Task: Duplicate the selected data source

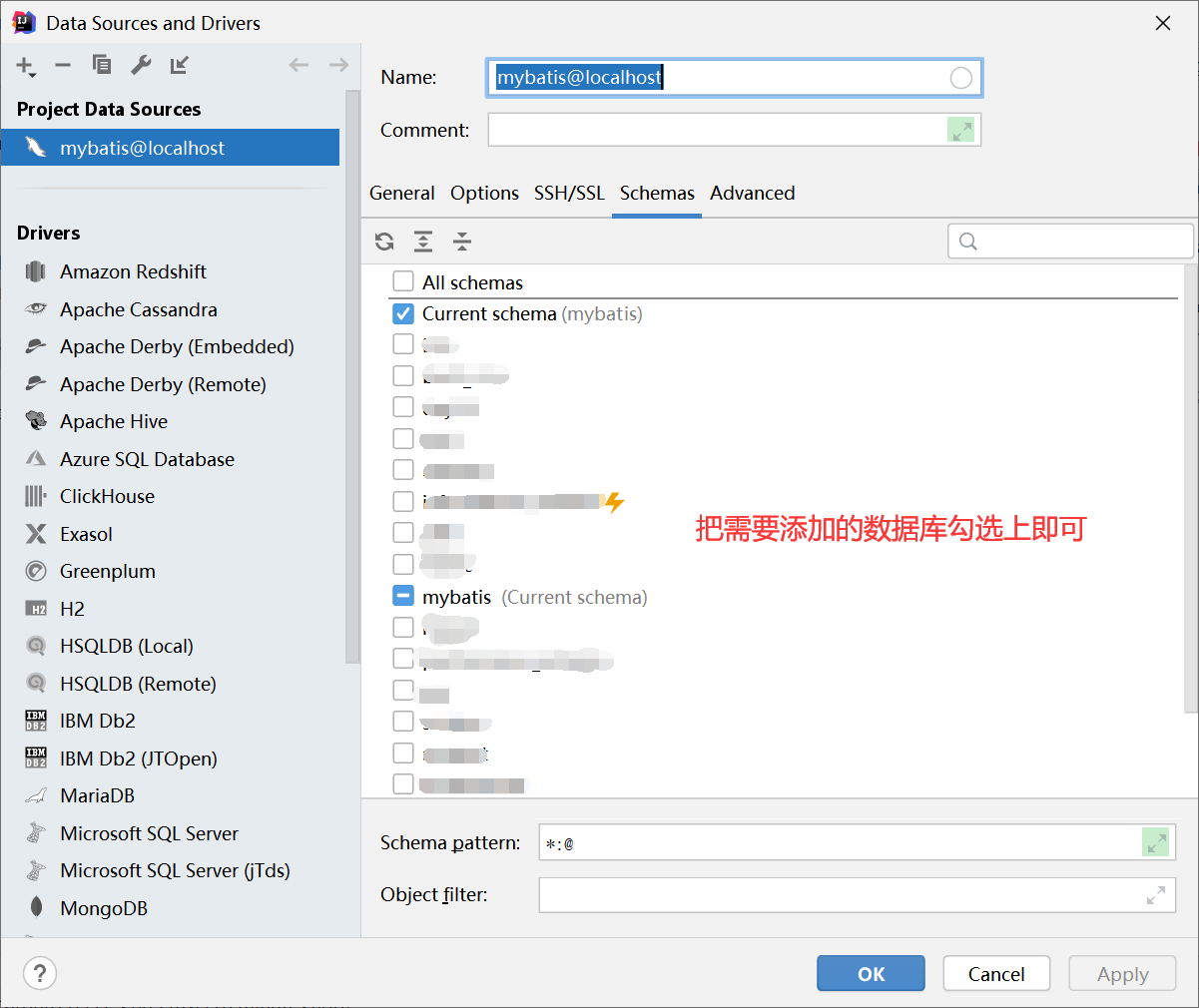Action: click(102, 65)
